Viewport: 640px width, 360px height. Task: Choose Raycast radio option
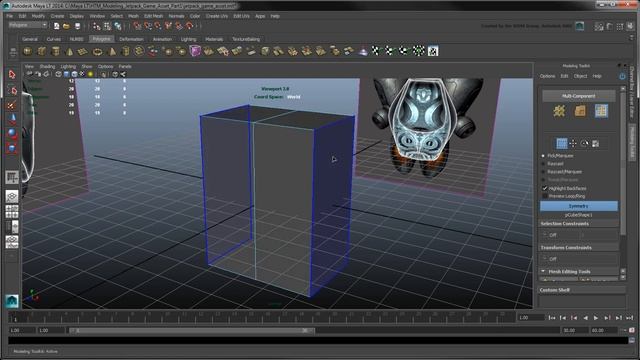pyautogui.click(x=552, y=164)
